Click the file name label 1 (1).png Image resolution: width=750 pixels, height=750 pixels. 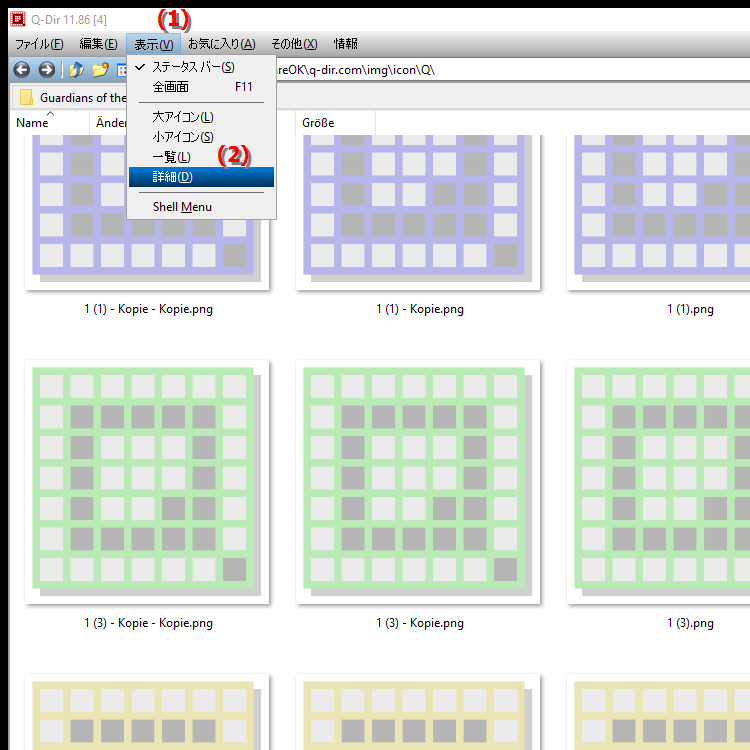[690, 309]
